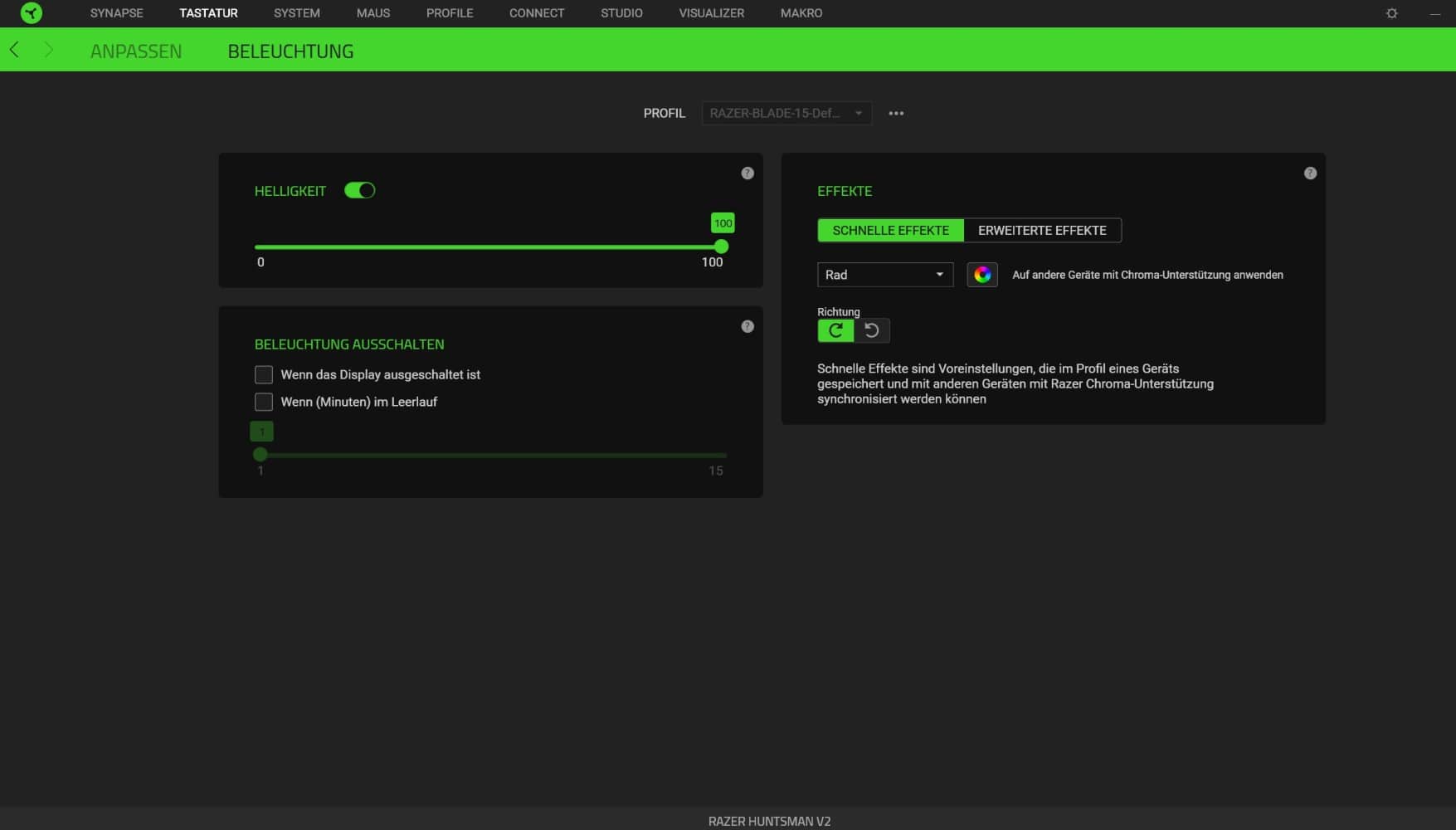Expand the Rad effect dropdown
The width and height of the screenshot is (1456, 830).
pyautogui.click(x=884, y=275)
